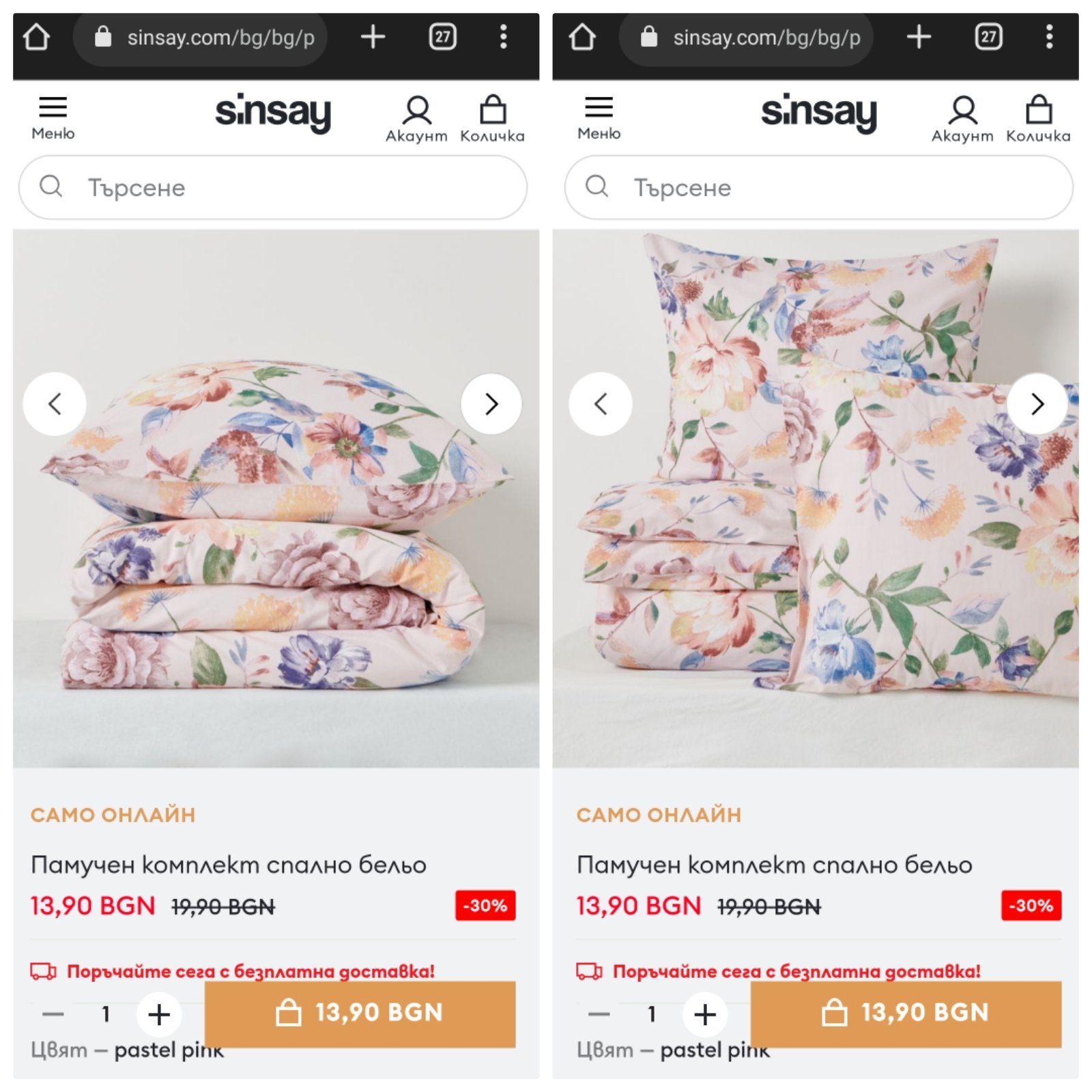Viewport: 1092px width, 1092px height.
Task: Add to cart for 13,90 BGN in the left screenshot
Action: coord(360,1014)
